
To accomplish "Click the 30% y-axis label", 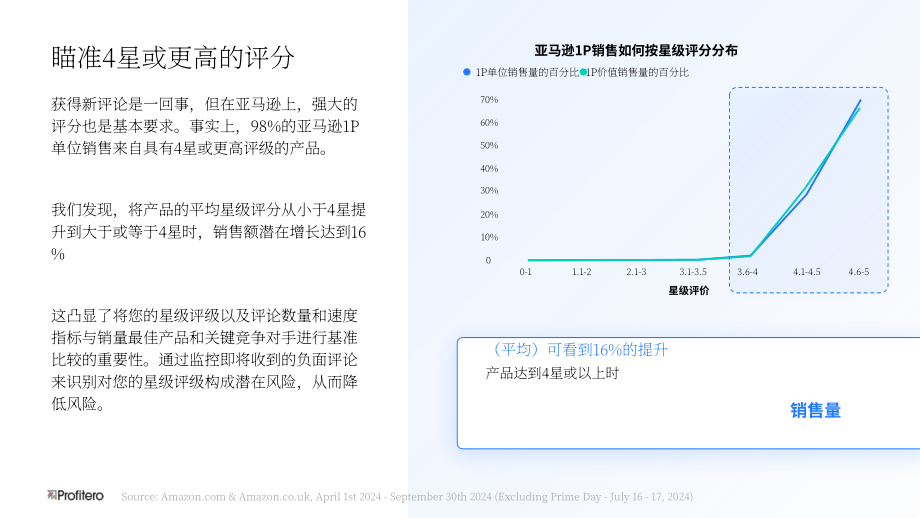I will (x=489, y=191).
